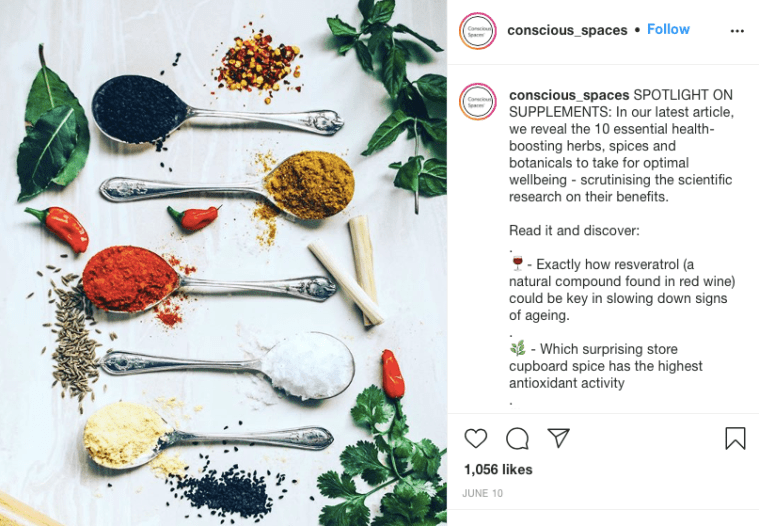Follow the conscious_spaces account
The height and width of the screenshot is (526, 759).
point(668,30)
